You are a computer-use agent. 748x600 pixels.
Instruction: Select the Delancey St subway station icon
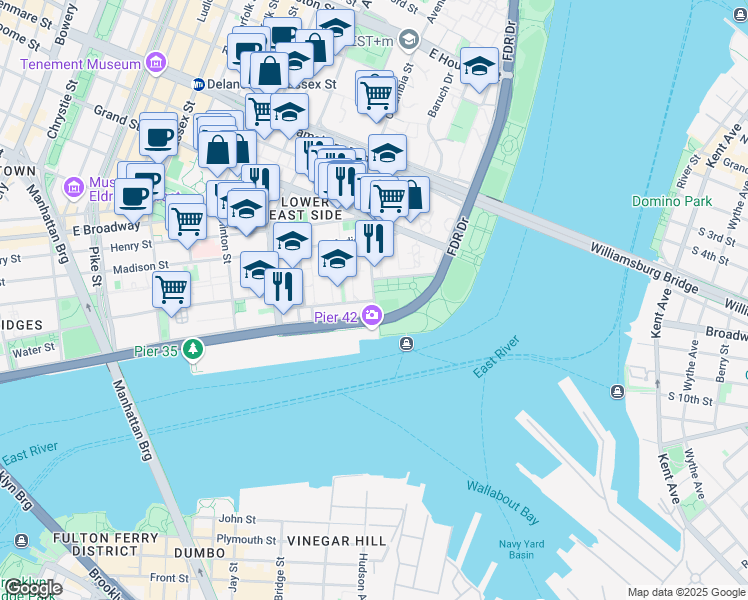coord(198,84)
